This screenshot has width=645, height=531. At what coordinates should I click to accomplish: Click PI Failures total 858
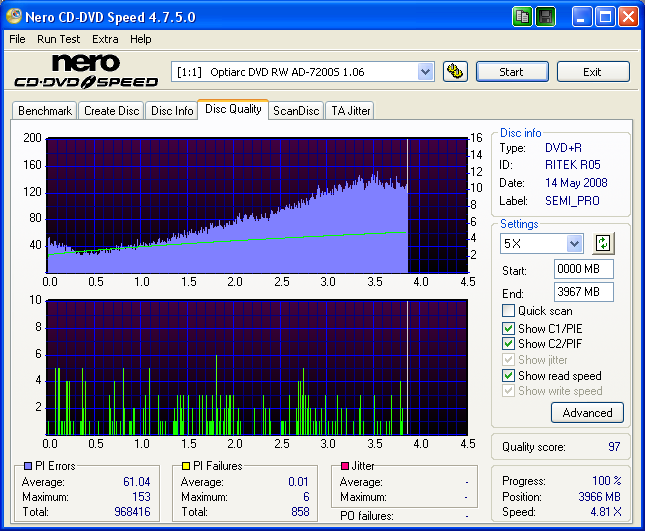(x=300, y=512)
